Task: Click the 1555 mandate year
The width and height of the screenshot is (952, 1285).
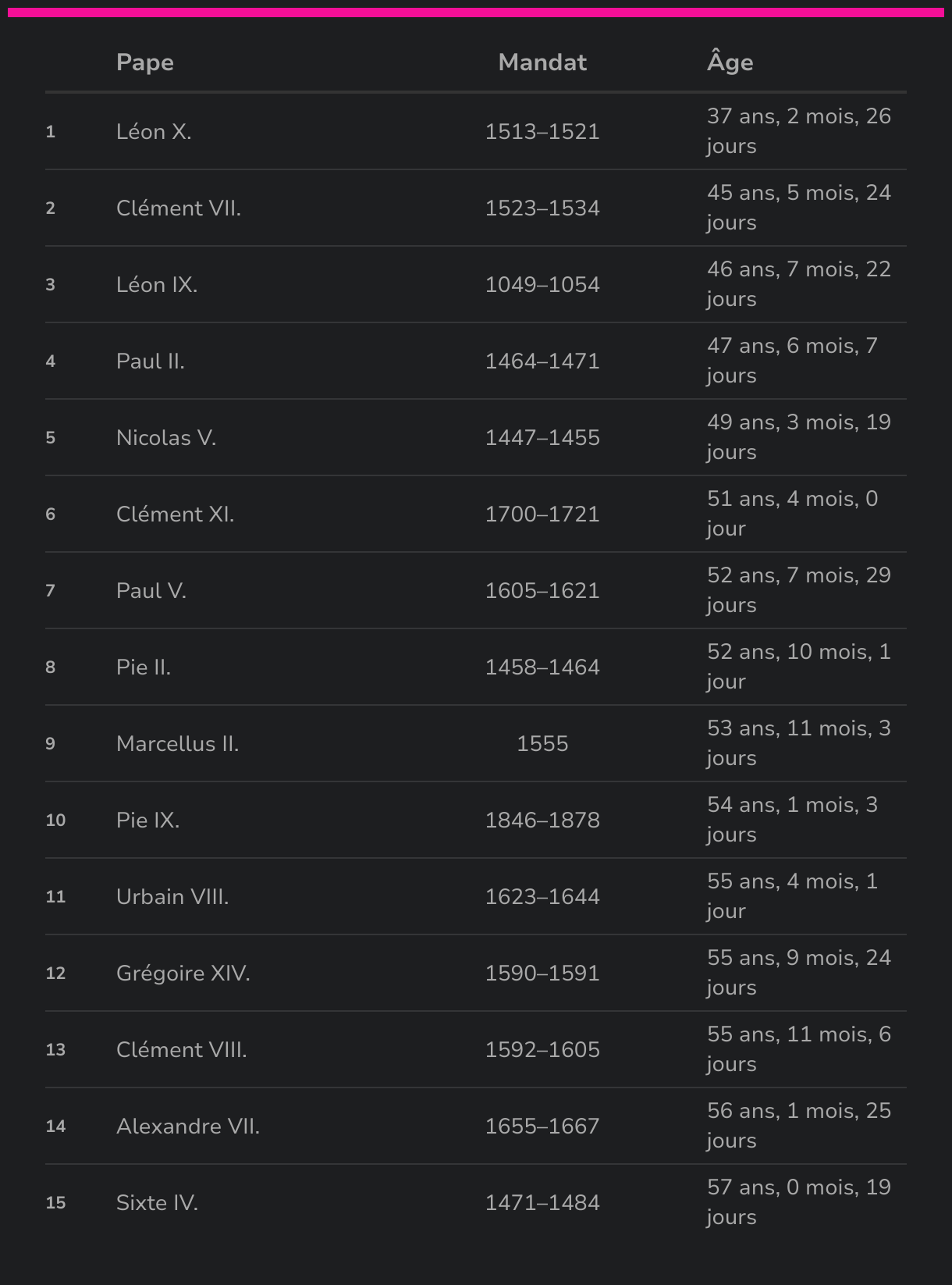Action: click(x=542, y=743)
